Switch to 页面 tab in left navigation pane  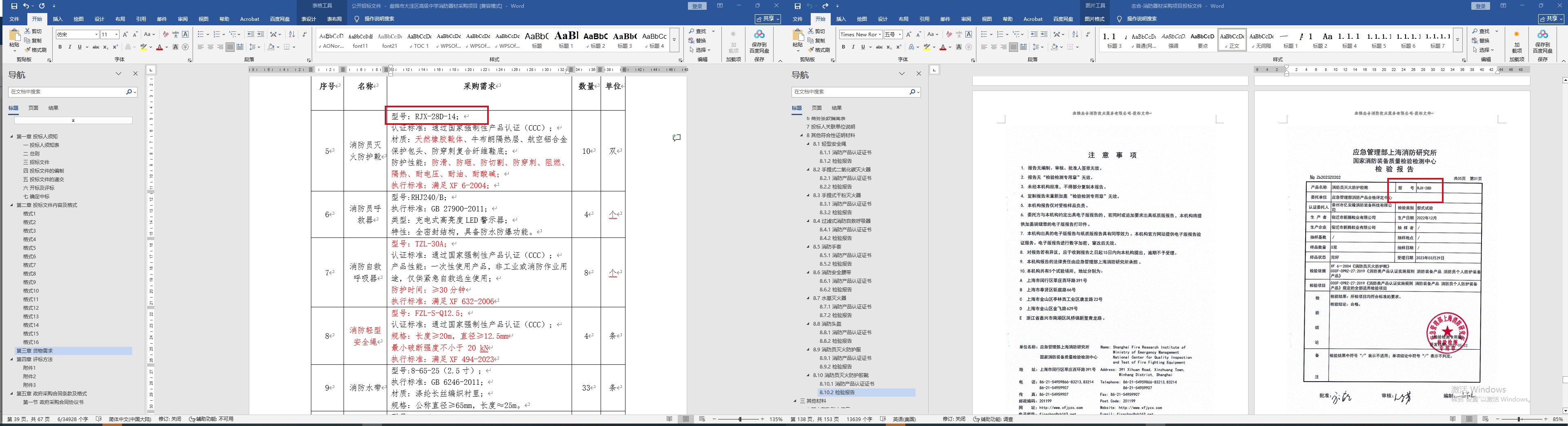coord(33,108)
